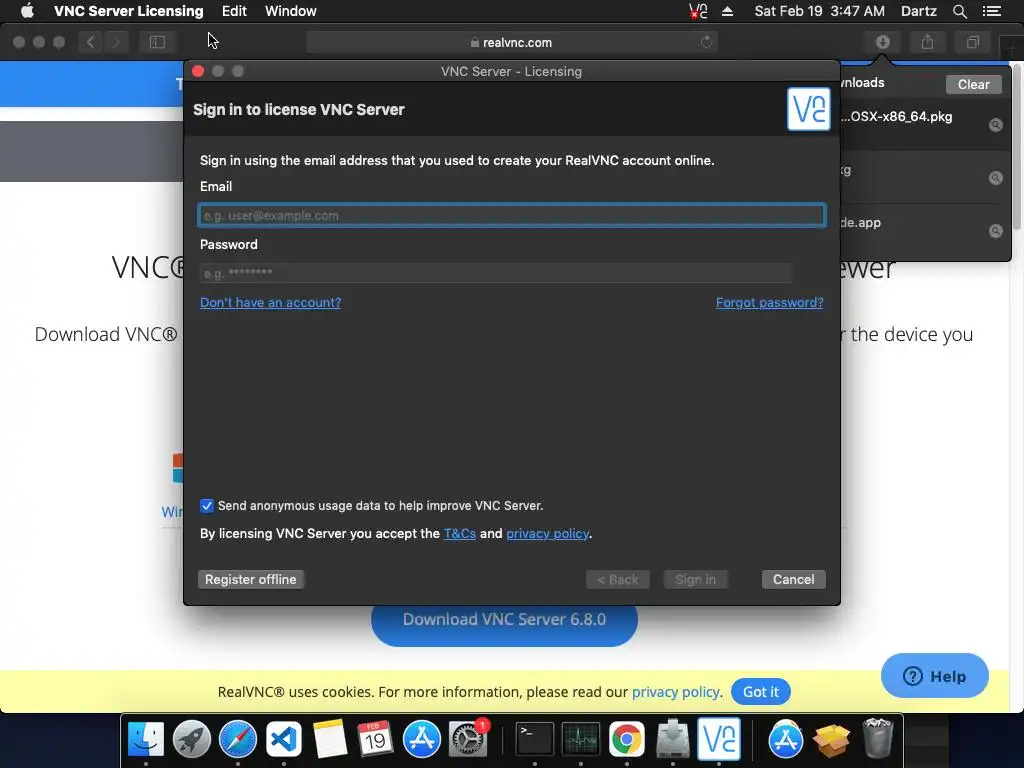This screenshot has height=768, width=1024.
Task: Click Safari downloads toolbar icon
Action: [883, 42]
